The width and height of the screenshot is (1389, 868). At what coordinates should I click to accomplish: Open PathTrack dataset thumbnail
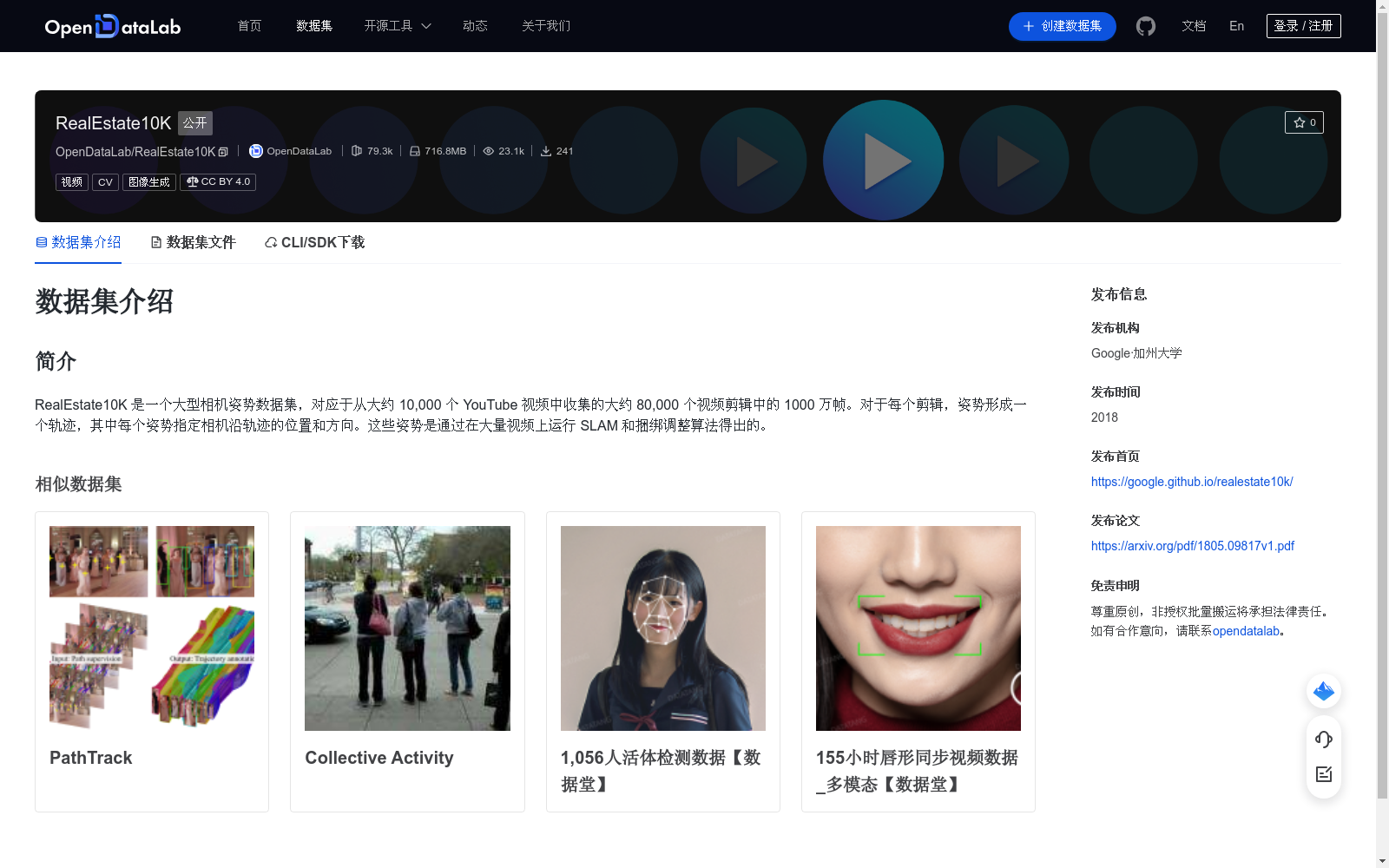(x=152, y=628)
